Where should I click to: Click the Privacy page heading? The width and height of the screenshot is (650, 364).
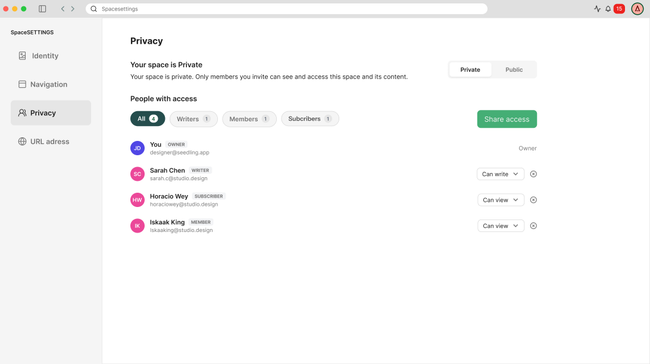pyautogui.click(x=146, y=41)
